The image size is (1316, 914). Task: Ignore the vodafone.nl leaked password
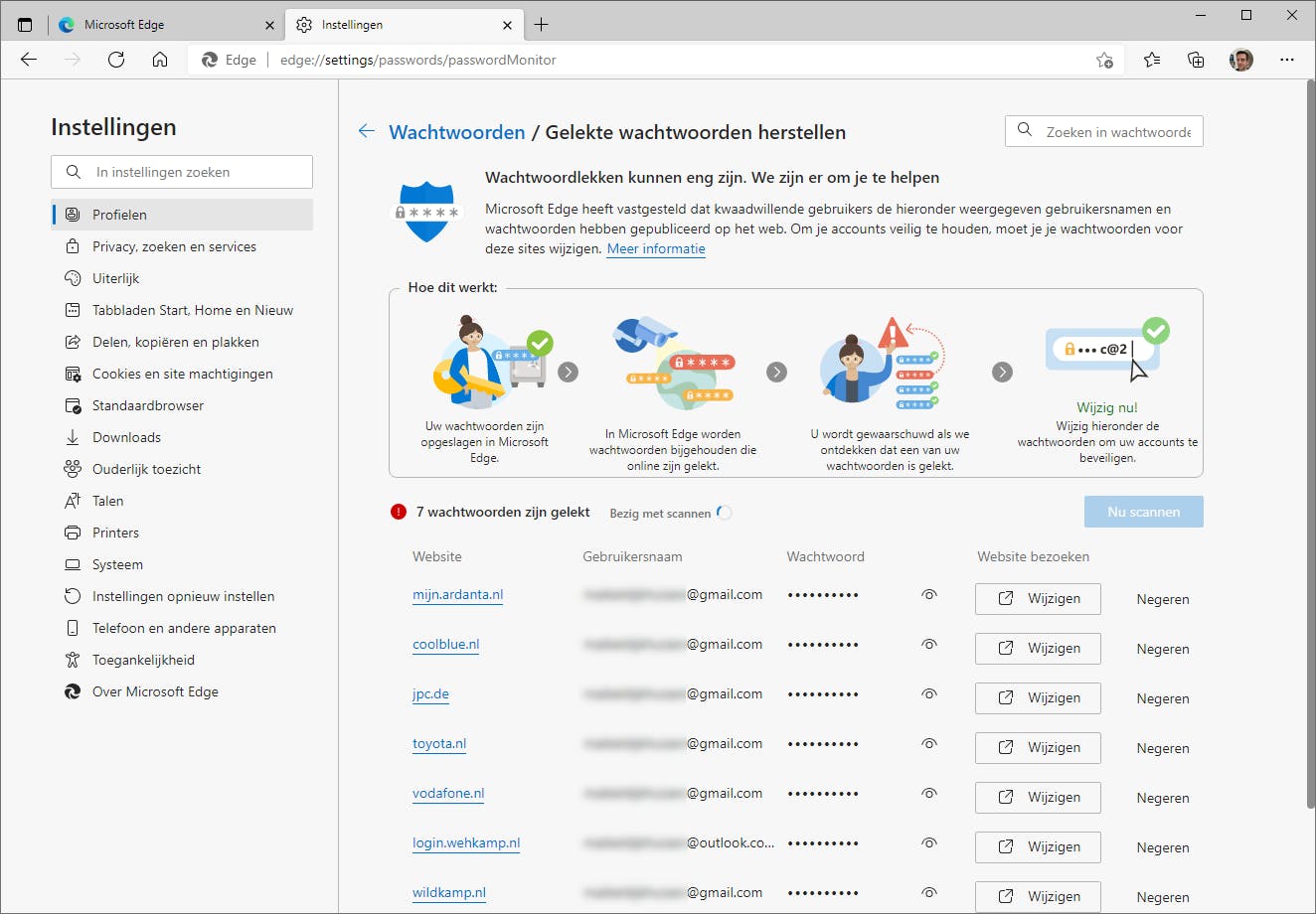(x=1163, y=798)
